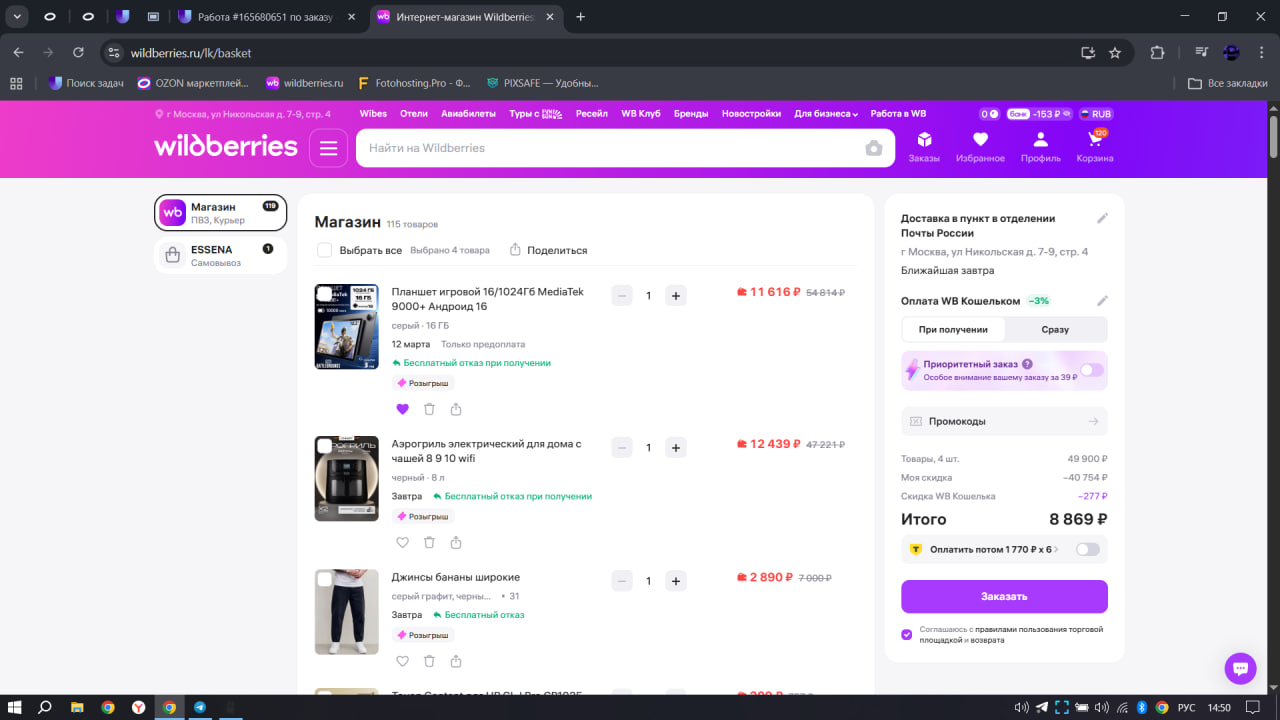This screenshot has height=720, width=1280.
Task: Open the support chat bubble
Action: click(x=1240, y=668)
